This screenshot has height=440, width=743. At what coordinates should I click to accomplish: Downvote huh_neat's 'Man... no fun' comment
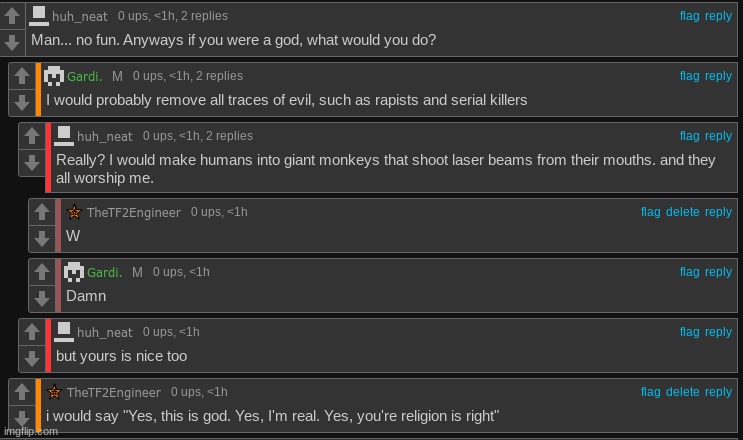coord(11,43)
